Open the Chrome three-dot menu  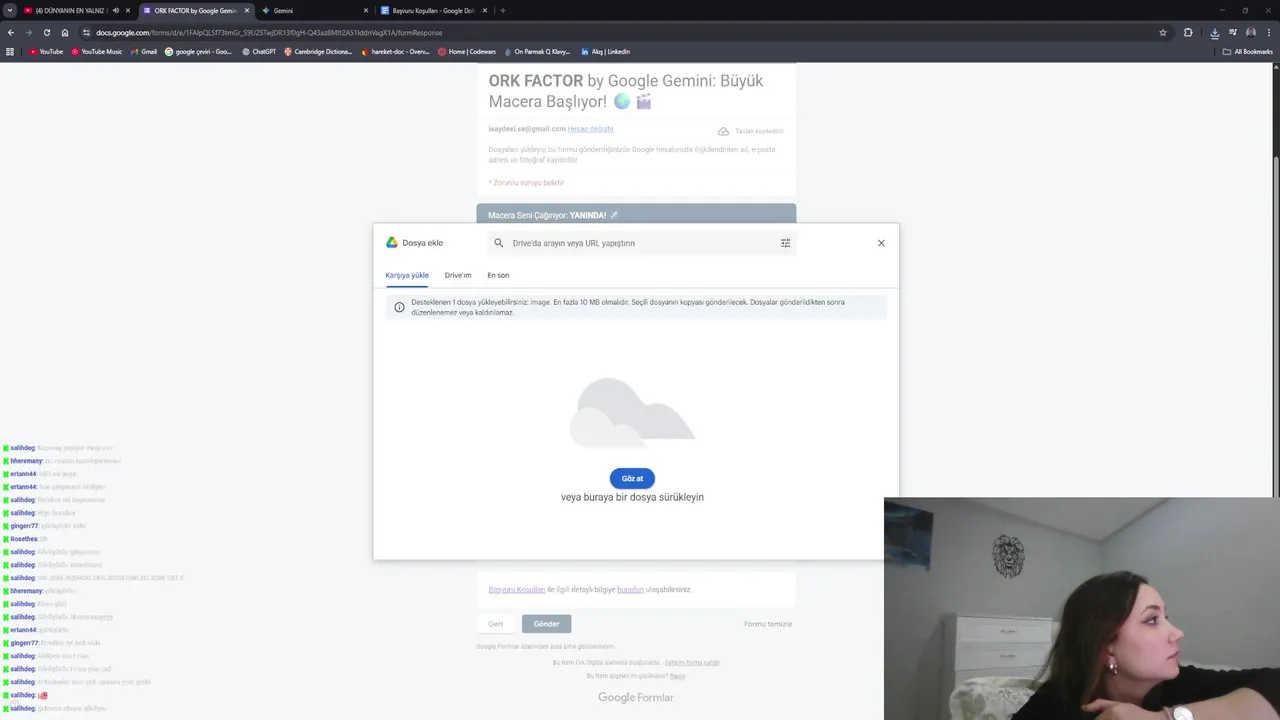tap(1268, 32)
